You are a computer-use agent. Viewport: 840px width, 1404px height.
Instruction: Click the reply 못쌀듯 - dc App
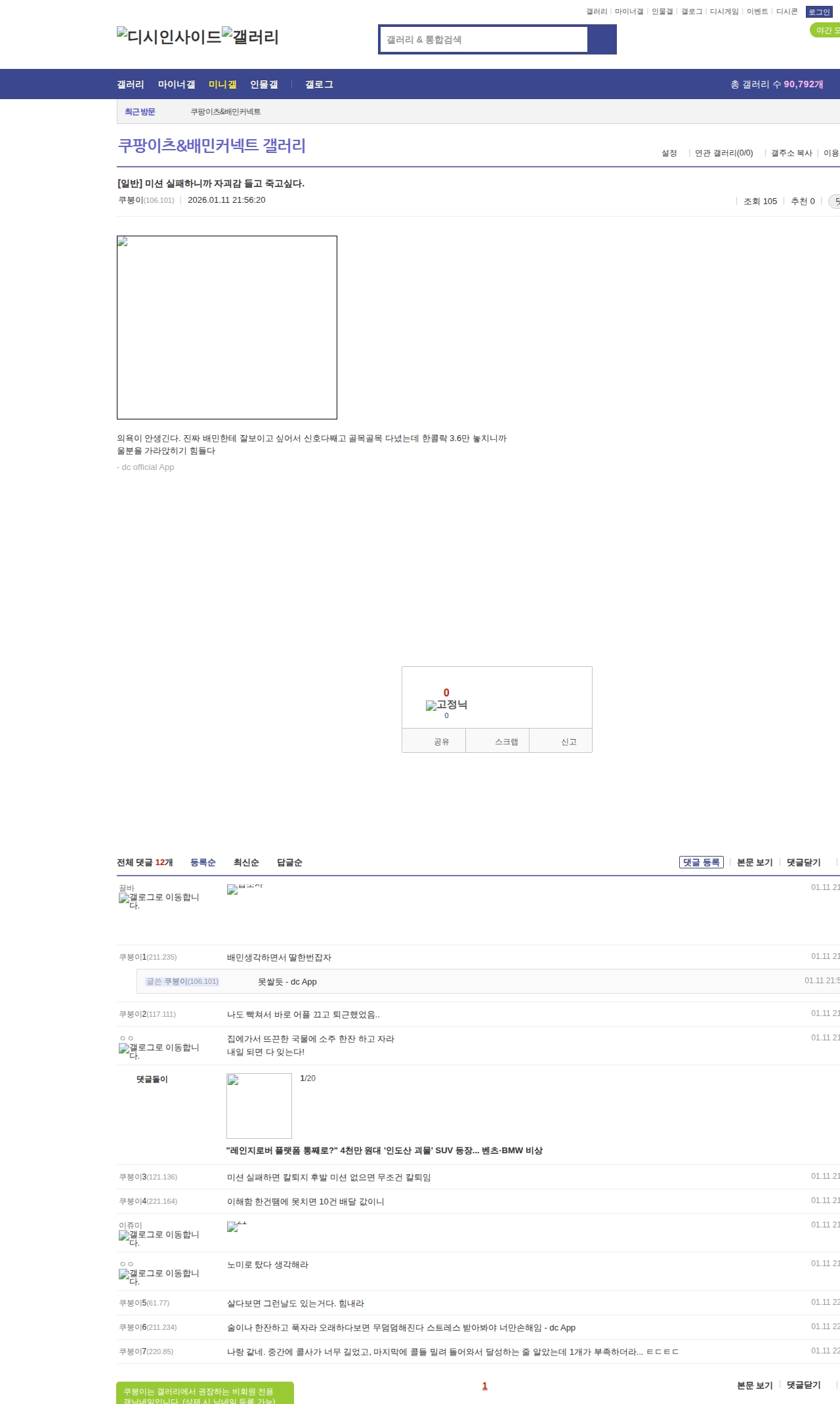pos(287,982)
